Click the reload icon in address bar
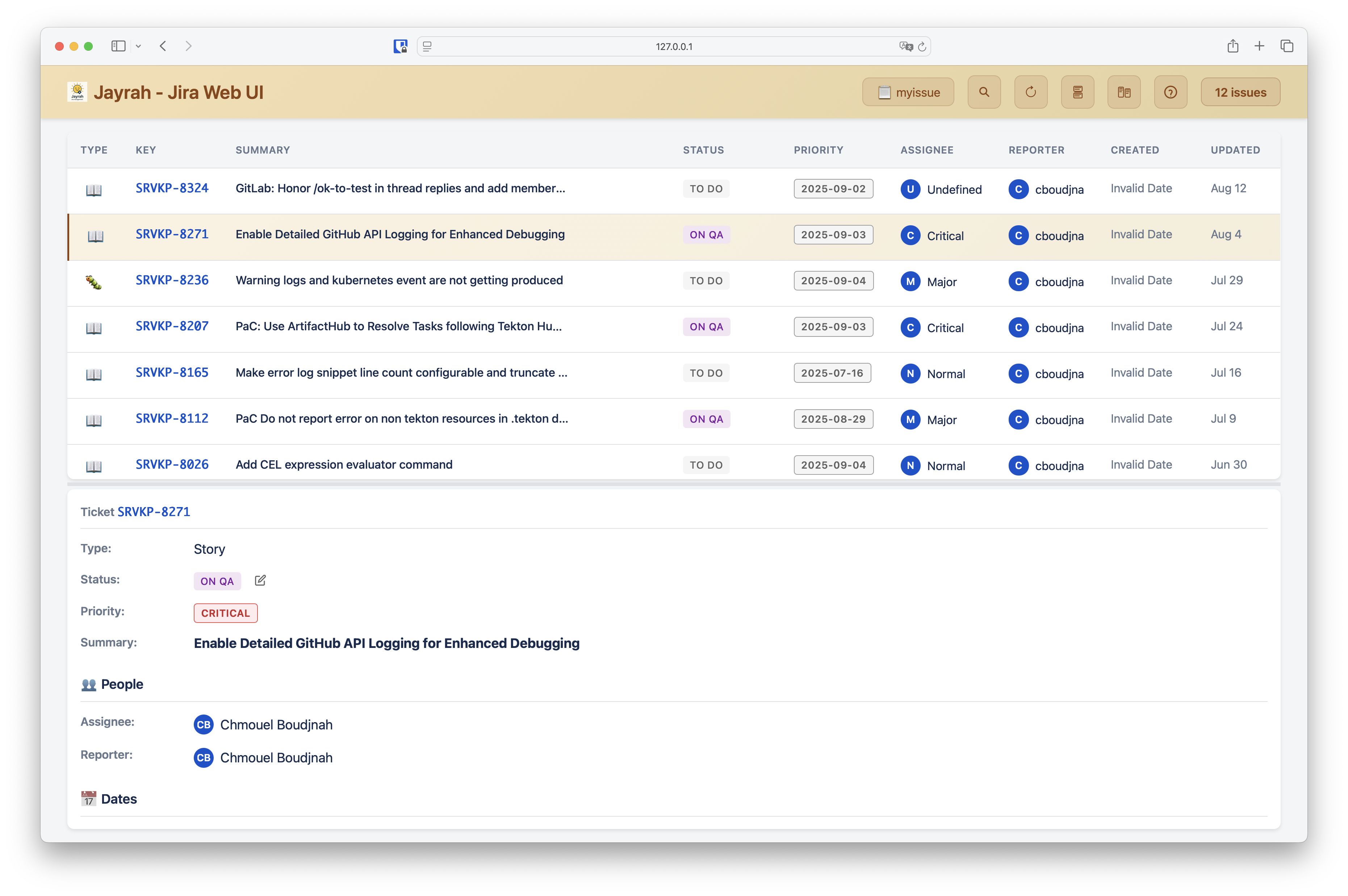Viewport: 1348px width, 896px height. pyautogui.click(x=922, y=46)
